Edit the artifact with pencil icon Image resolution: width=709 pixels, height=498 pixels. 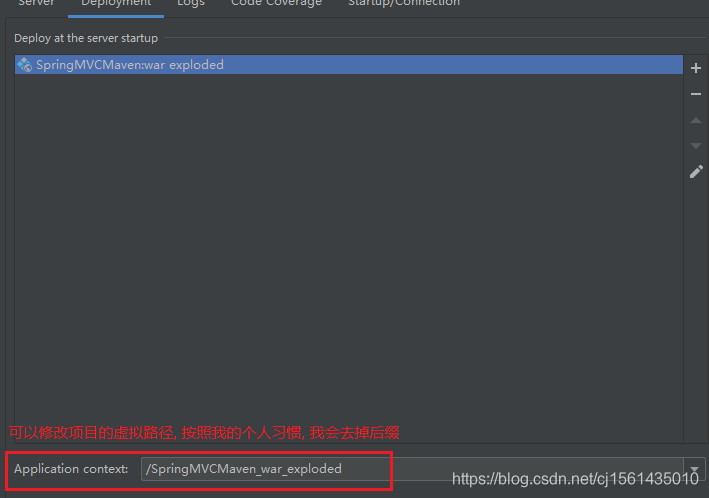point(696,171)
